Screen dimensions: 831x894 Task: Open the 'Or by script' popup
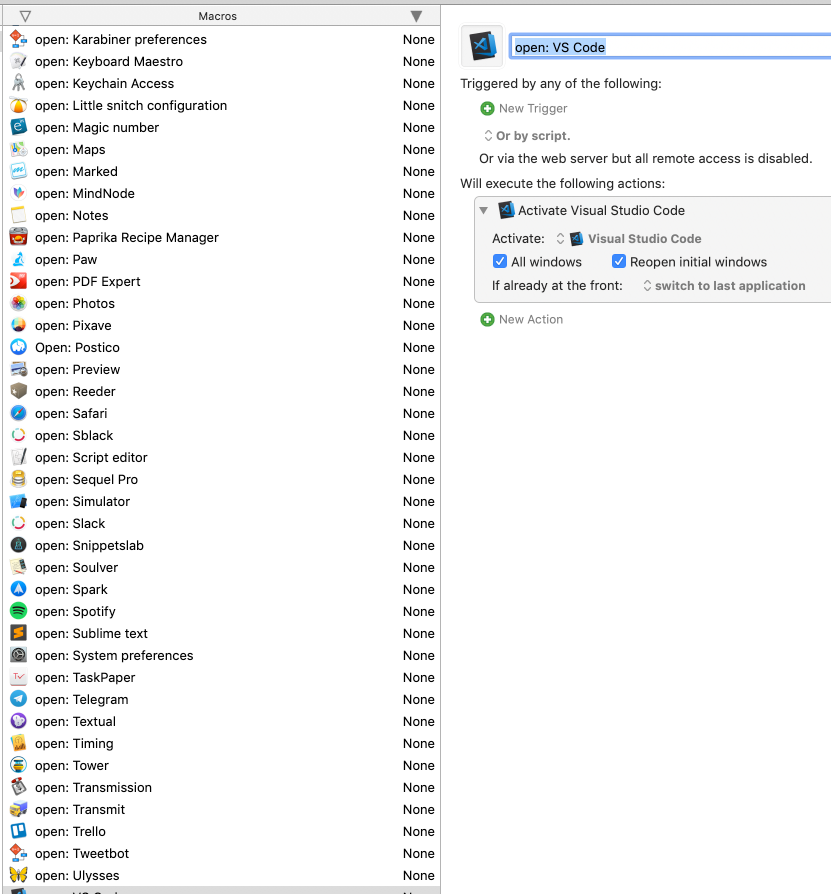pyautogui.click(x=527, y=136)
